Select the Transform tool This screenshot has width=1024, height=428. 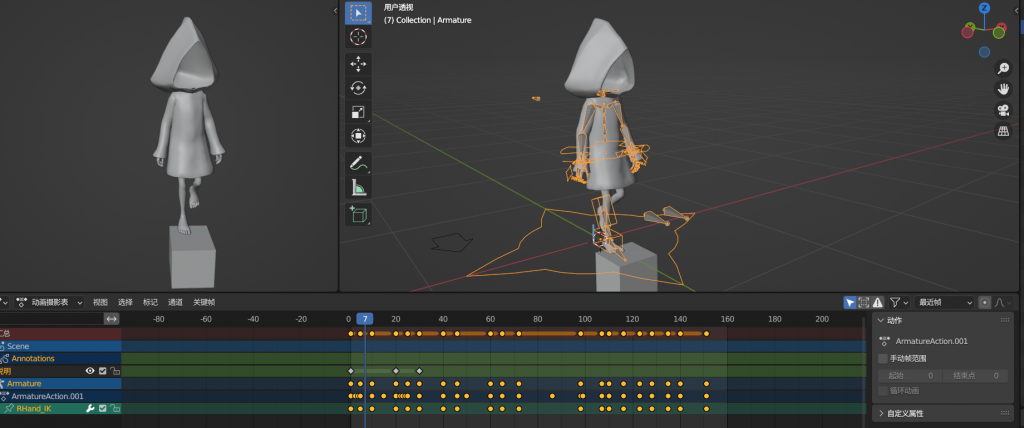(358, 136)
